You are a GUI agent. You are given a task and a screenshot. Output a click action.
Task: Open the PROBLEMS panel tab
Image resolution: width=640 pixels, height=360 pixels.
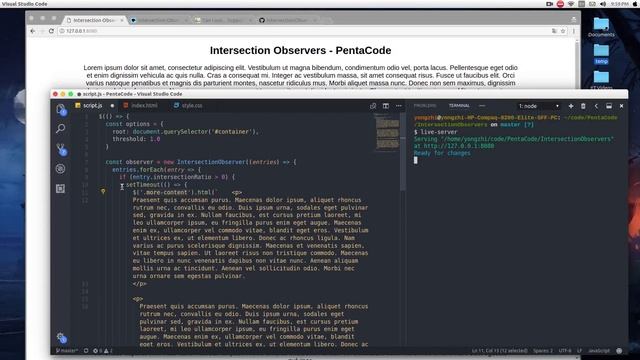(x=425, y=106)
